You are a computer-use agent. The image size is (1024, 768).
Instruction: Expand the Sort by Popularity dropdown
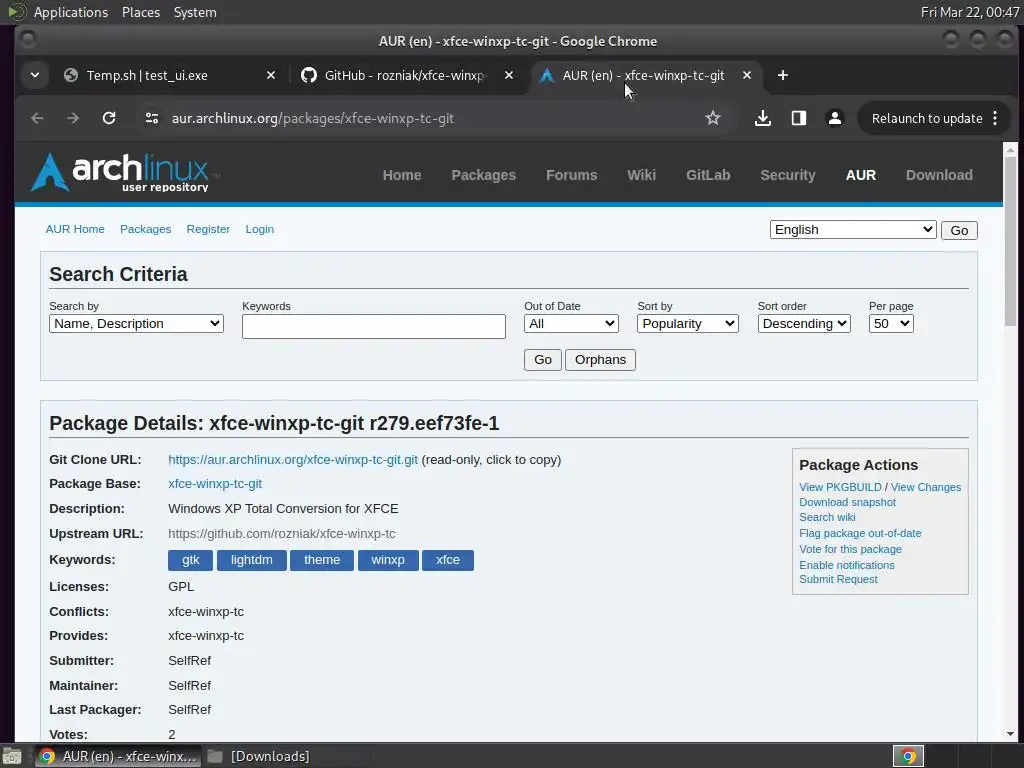coord(688,324)
